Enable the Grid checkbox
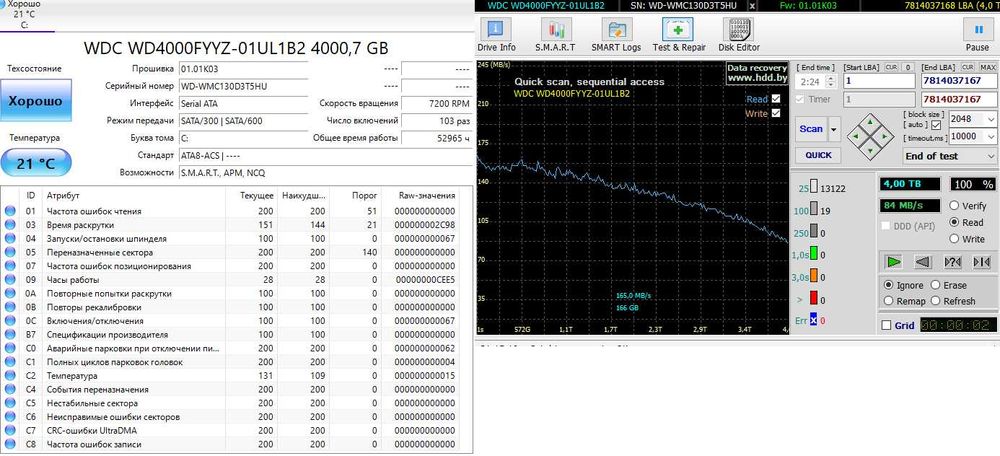This screenshot has height=456, width=1000. tap(886, 325)
